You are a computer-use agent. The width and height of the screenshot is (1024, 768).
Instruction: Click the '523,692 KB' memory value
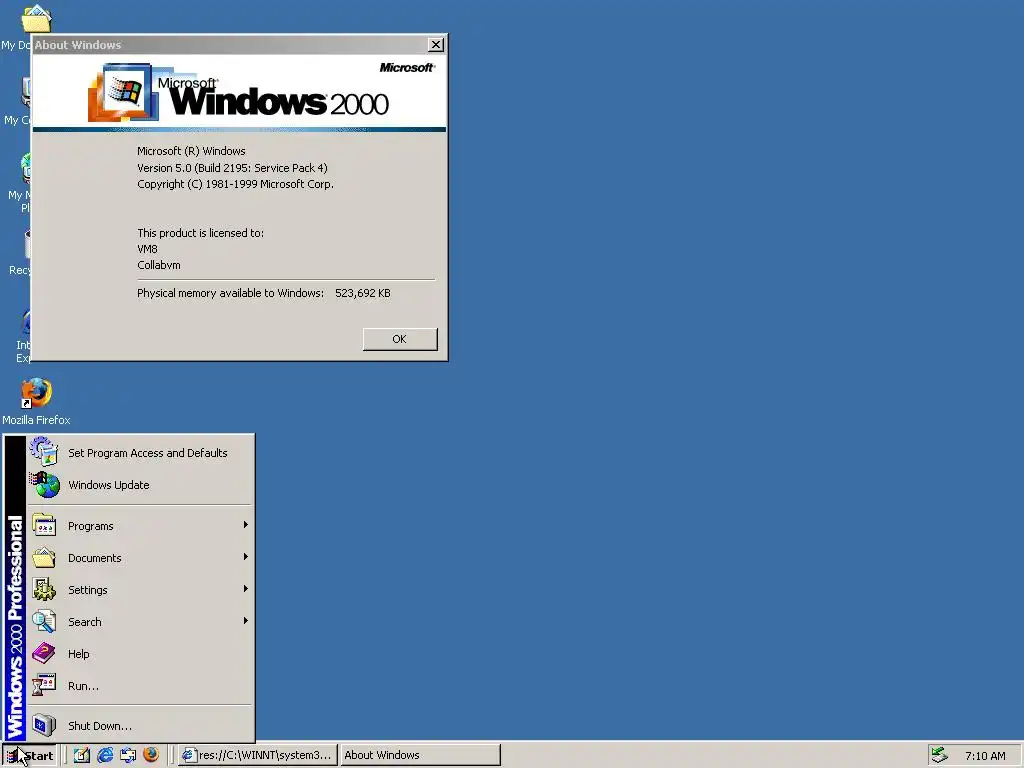tap(363, 293)
